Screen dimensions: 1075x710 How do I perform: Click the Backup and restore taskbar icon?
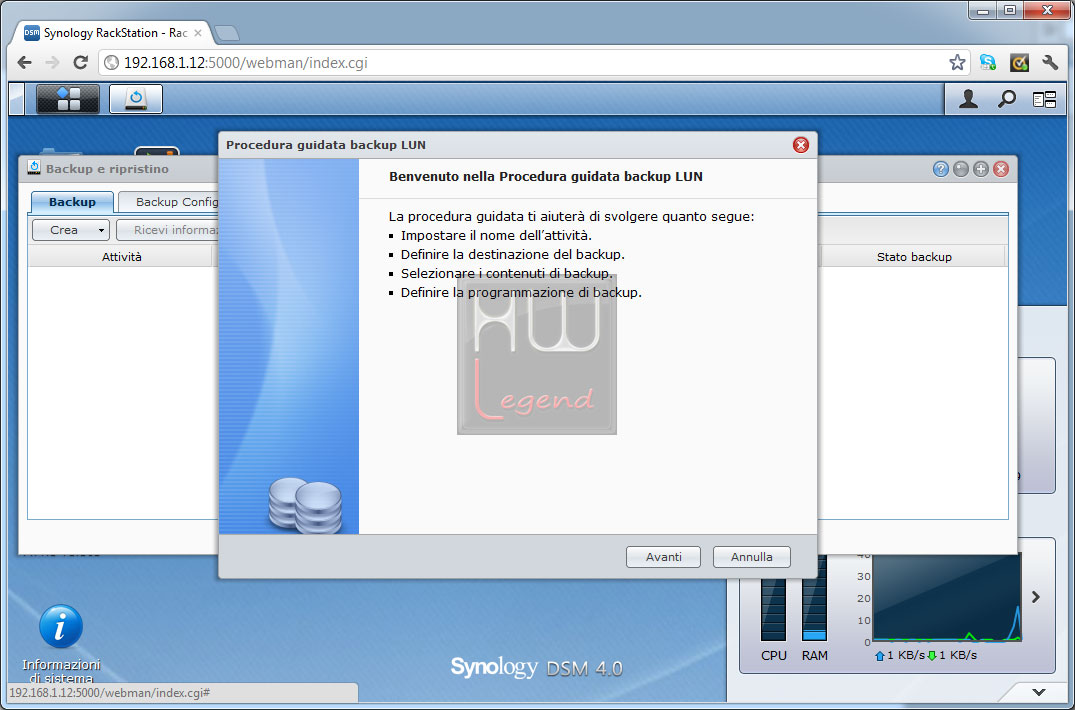click(136, 99)
